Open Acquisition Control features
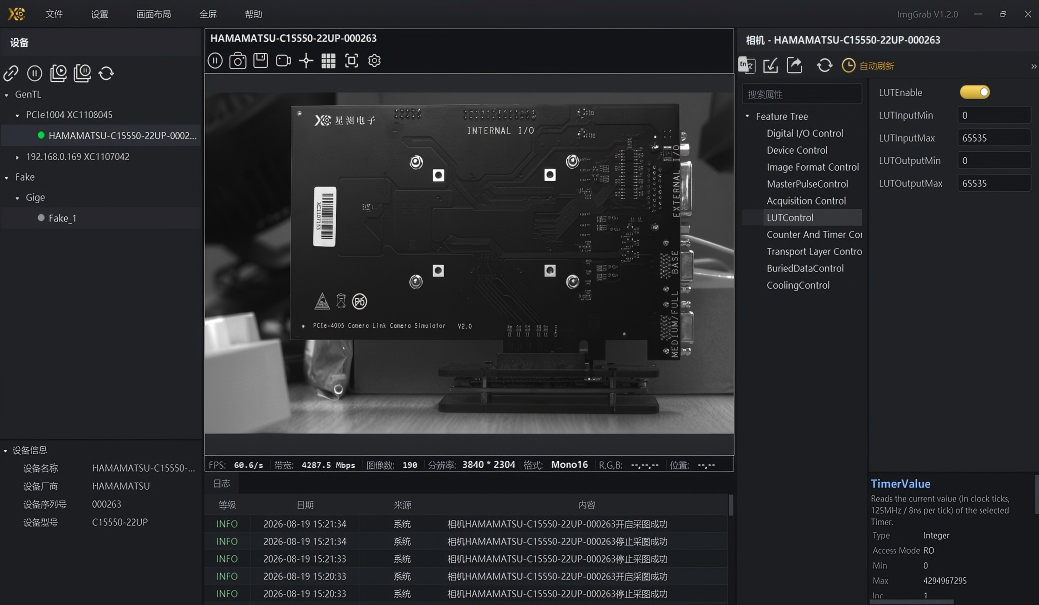Image resolution: width=1039 pixels, height=605 pixels. coord(806,201)
